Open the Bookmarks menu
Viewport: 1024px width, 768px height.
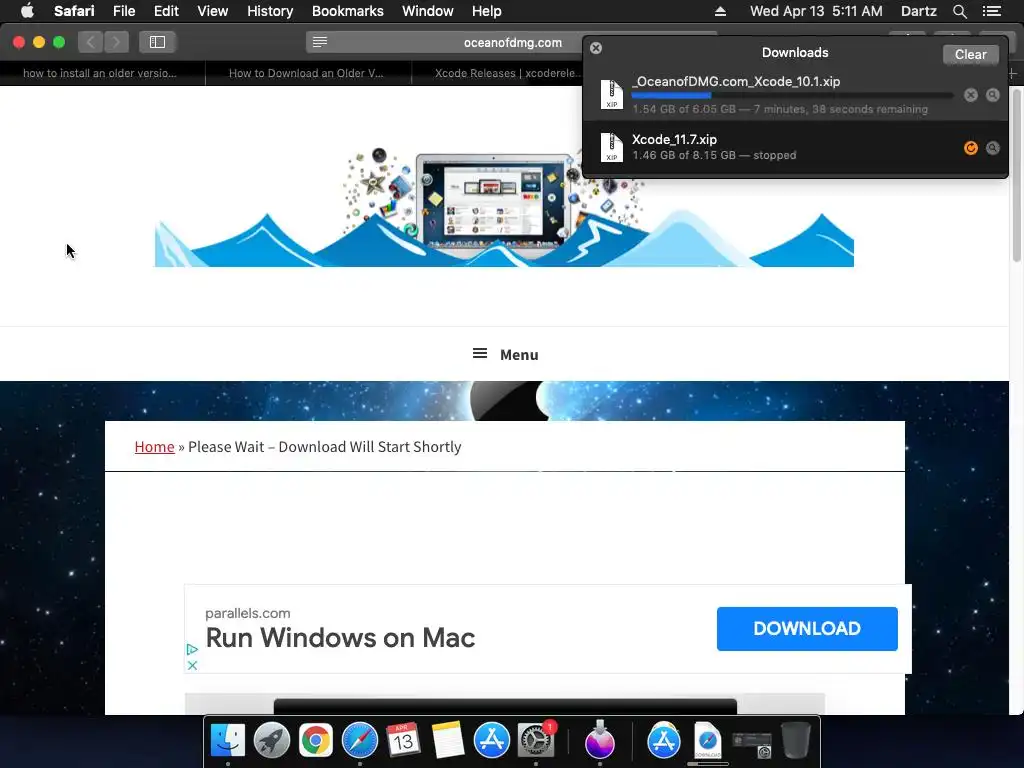pos(347,11)
